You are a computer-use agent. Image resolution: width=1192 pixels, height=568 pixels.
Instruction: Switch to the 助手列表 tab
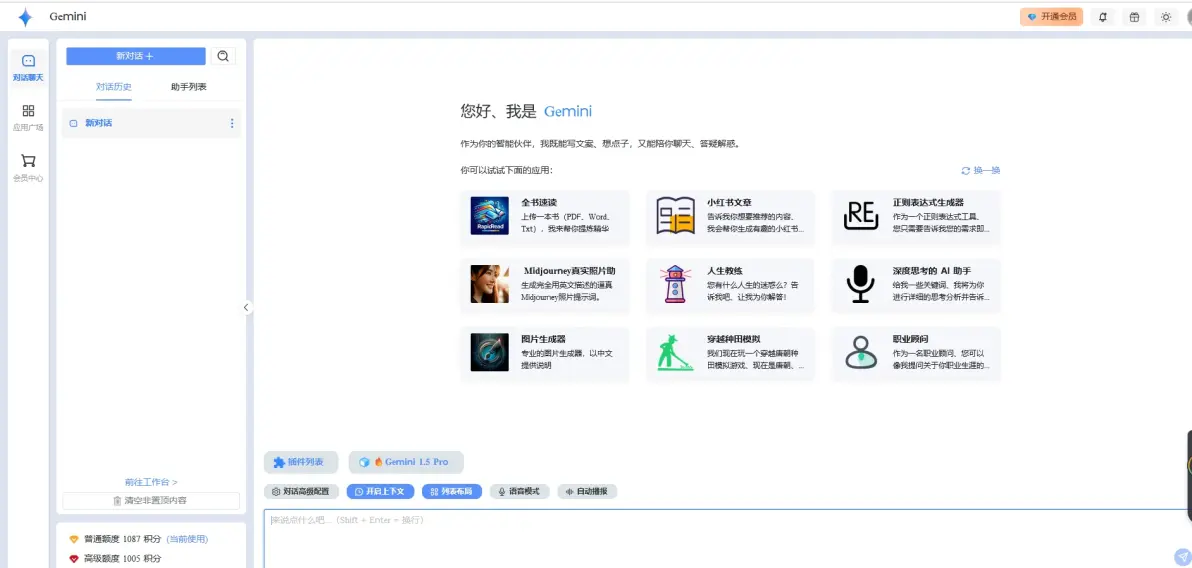(x=189, y=87)
